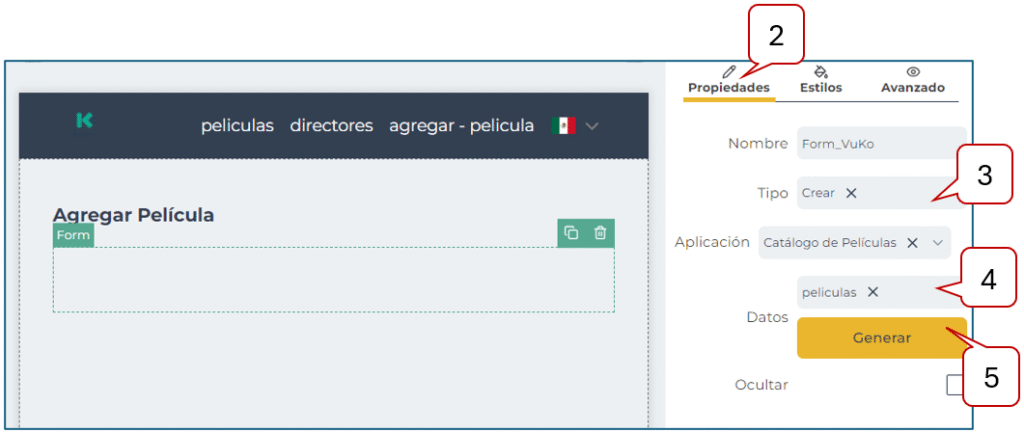Click the Nombre field containing Form_VuKo
Image resolution: width=1024 pixels, height=432 pixels.
[880, 143]
